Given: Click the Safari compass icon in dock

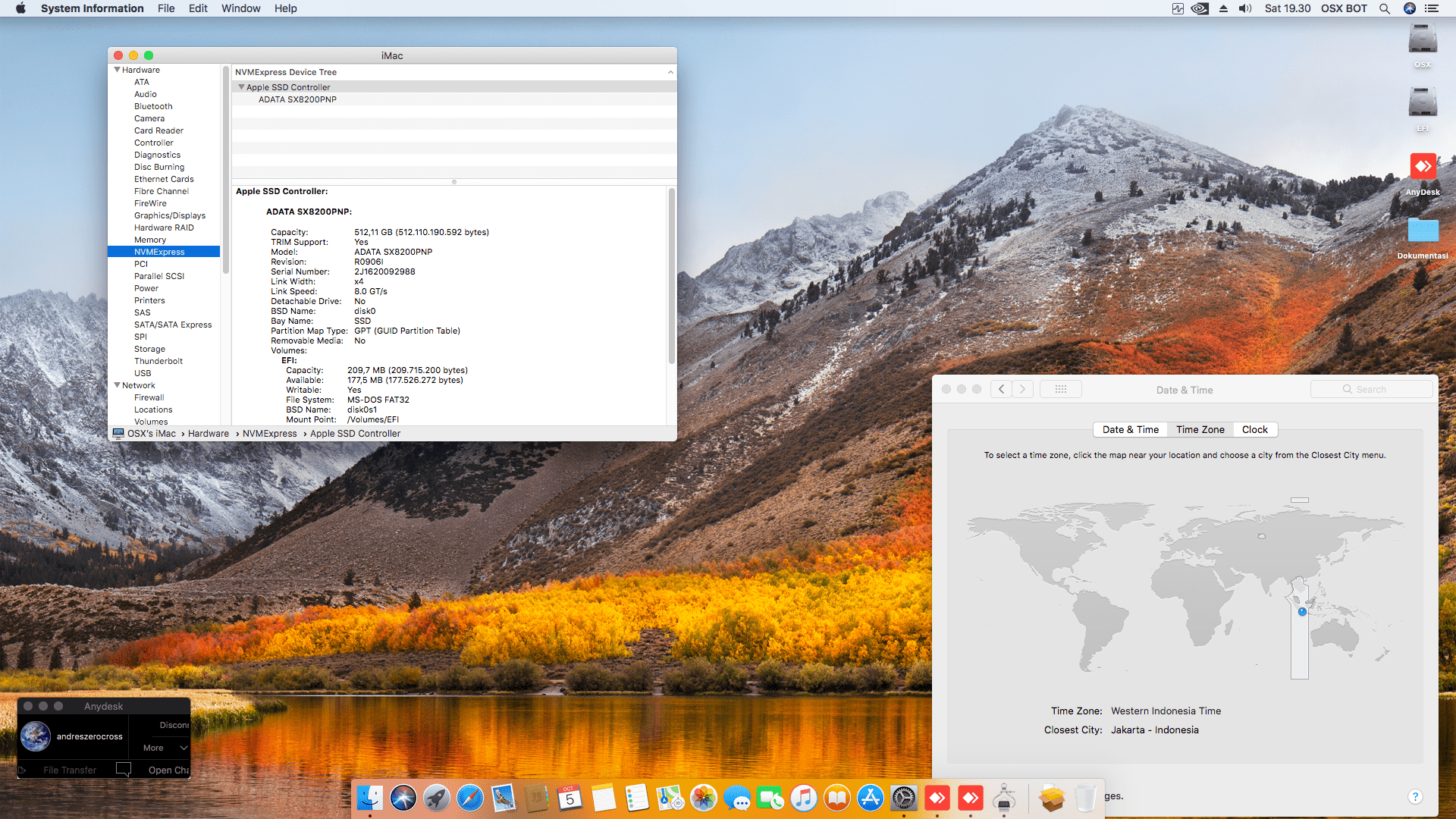Looking at the screenshot, I should pos(470,798).
